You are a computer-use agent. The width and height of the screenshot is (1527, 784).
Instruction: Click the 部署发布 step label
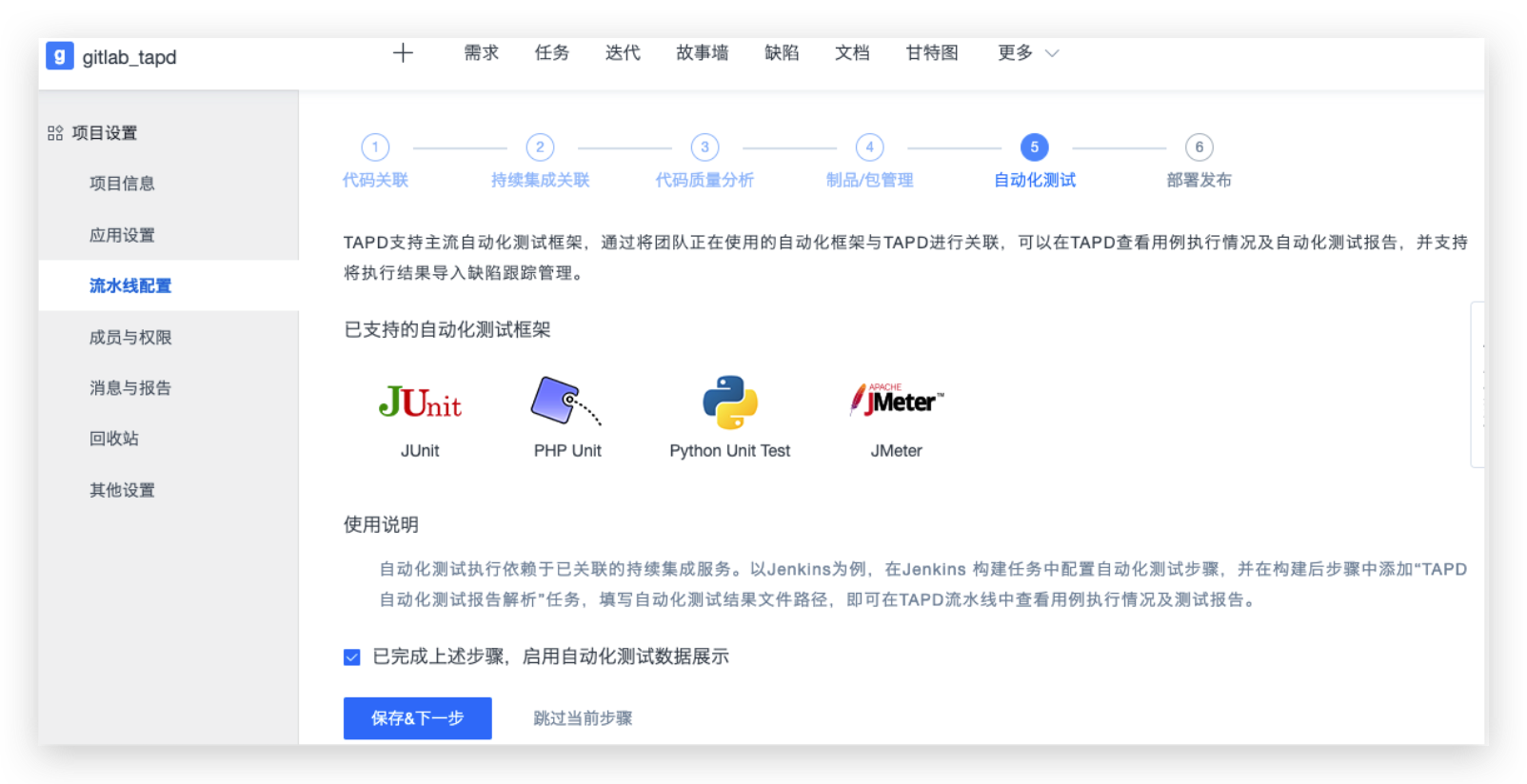(x=1199, y=180)
